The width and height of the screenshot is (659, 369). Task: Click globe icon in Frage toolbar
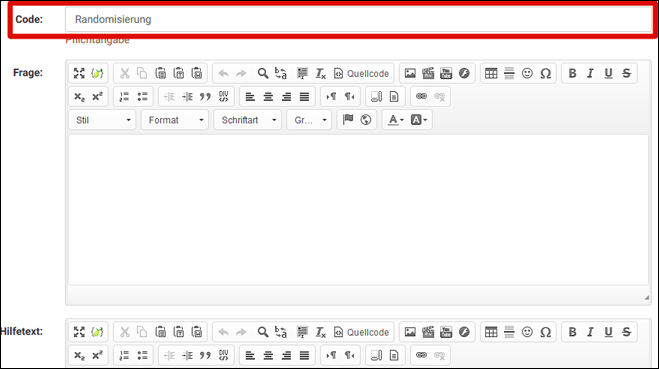366,120
